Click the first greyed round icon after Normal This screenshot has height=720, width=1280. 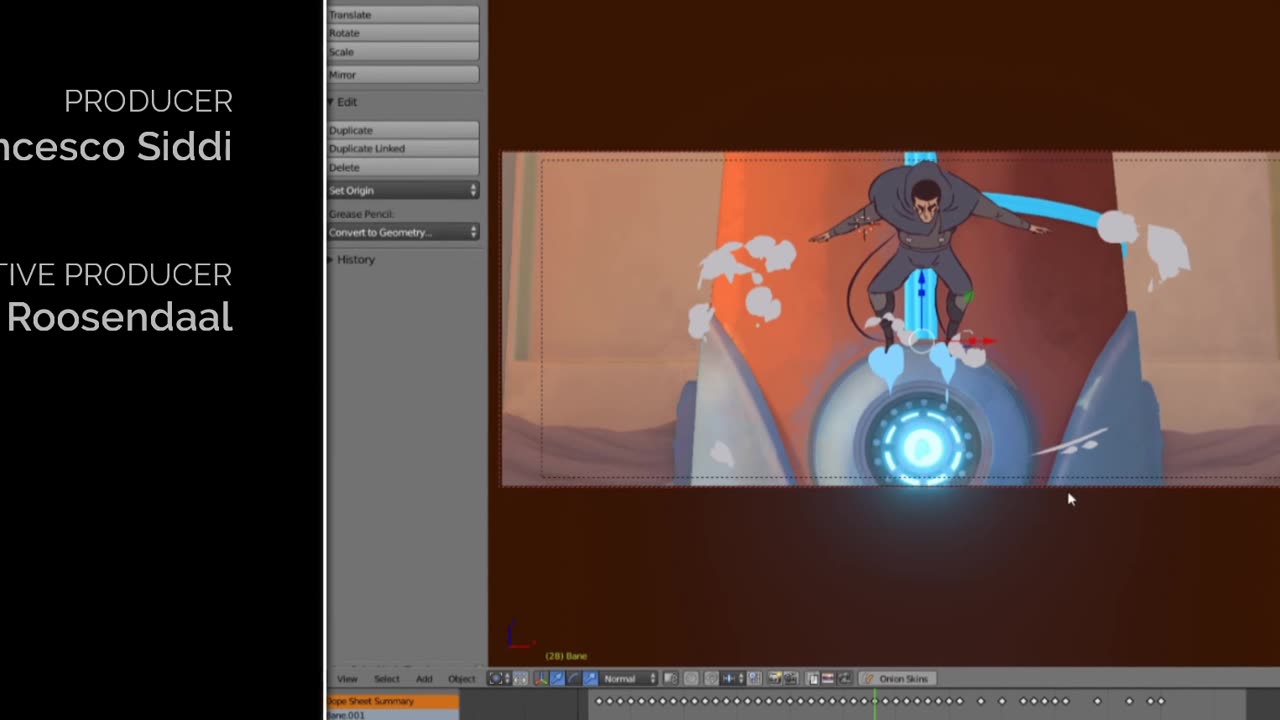[691, 678]
